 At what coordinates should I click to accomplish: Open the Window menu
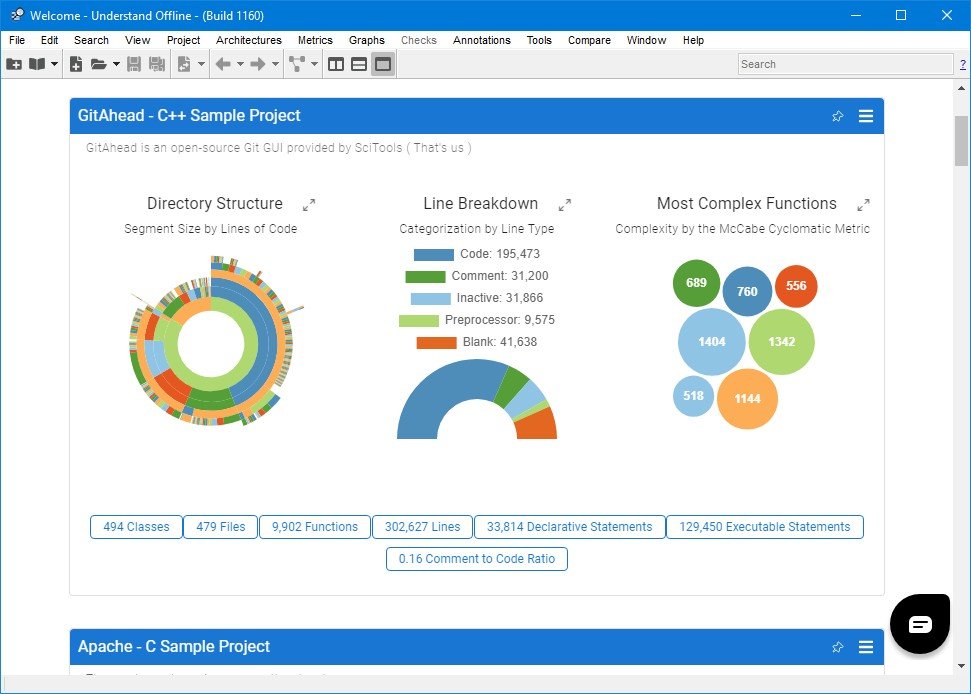click(x=647, y=40)
